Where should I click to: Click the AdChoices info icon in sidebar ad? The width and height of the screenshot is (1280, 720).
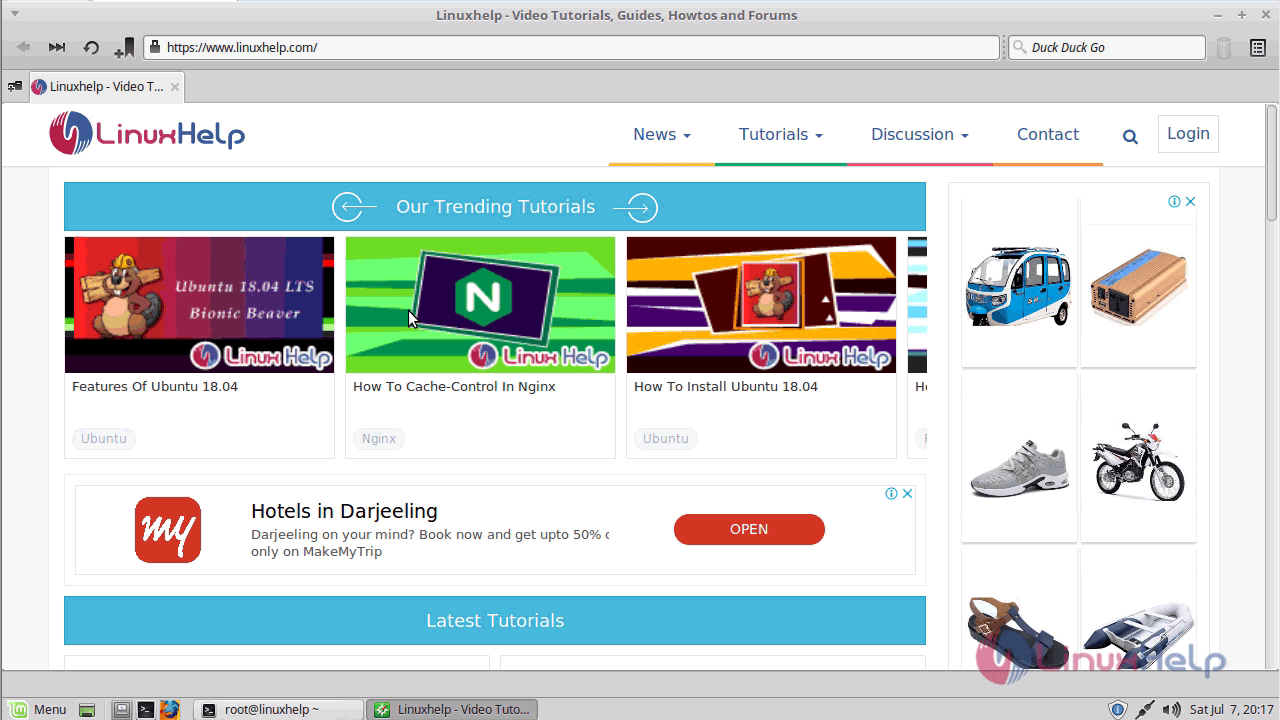pyautogui.click(x=1175, y=201)
